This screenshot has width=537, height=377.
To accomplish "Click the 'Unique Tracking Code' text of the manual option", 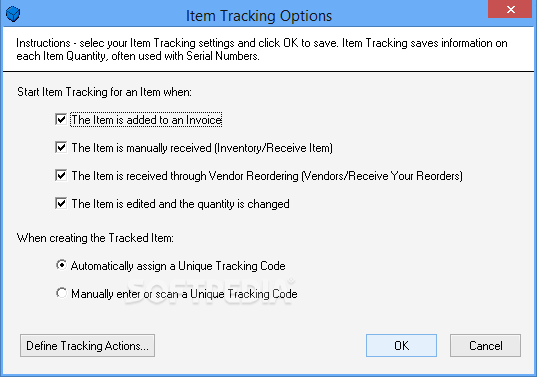I will pyautogui.click(x=243, y=294).
